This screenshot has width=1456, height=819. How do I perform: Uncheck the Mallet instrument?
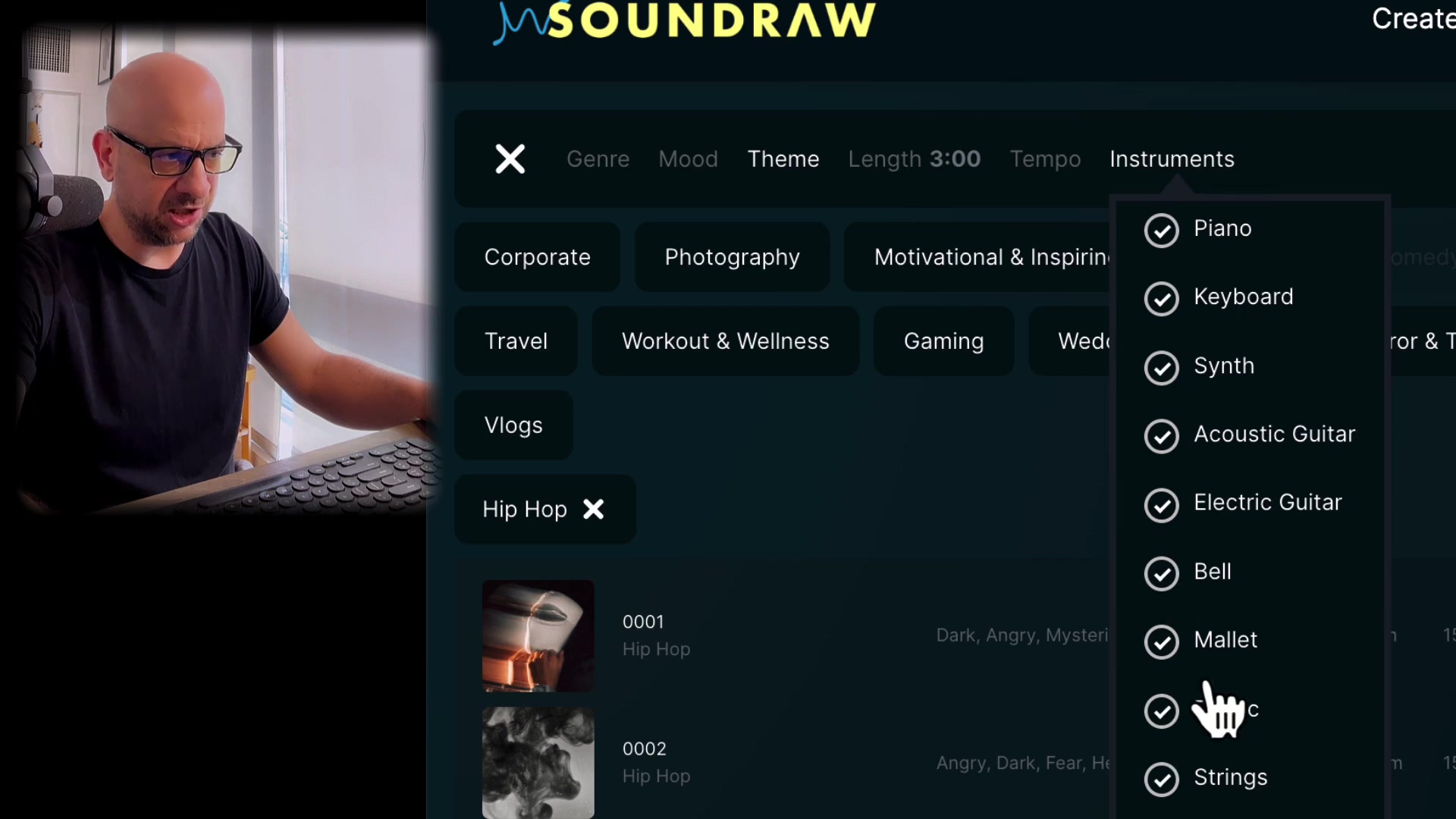1161,642
